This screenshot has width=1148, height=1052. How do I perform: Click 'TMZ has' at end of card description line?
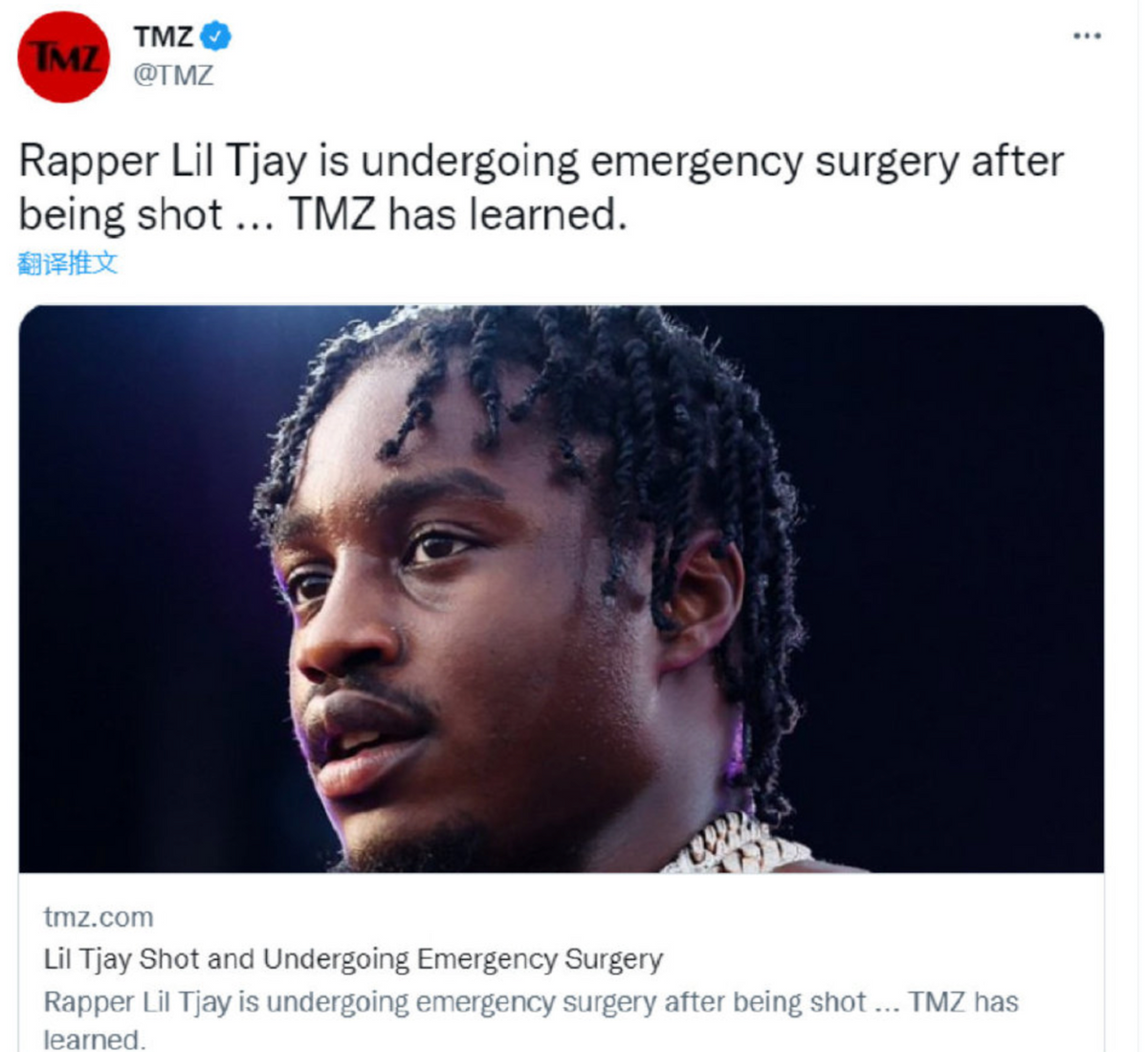pos(963,1002)
